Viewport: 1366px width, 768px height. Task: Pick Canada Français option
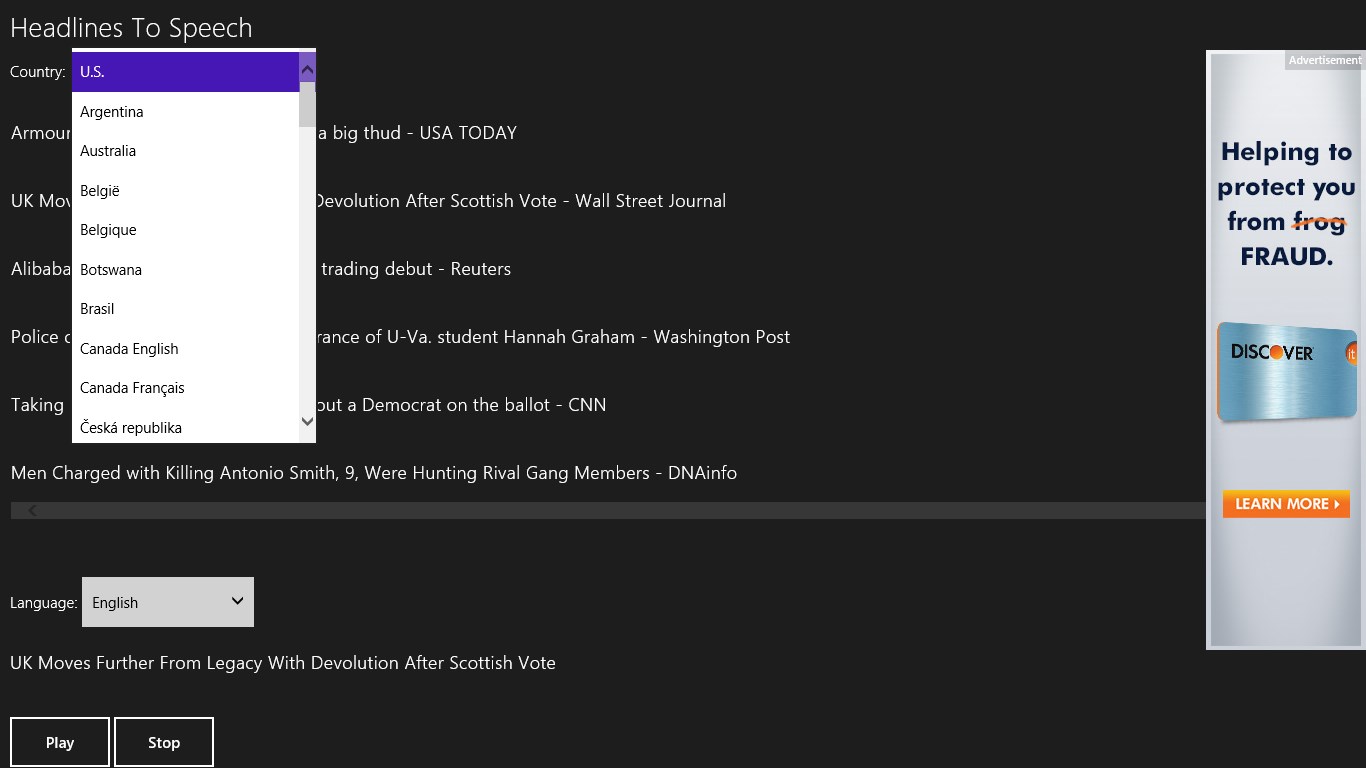[x=185, y=388]
